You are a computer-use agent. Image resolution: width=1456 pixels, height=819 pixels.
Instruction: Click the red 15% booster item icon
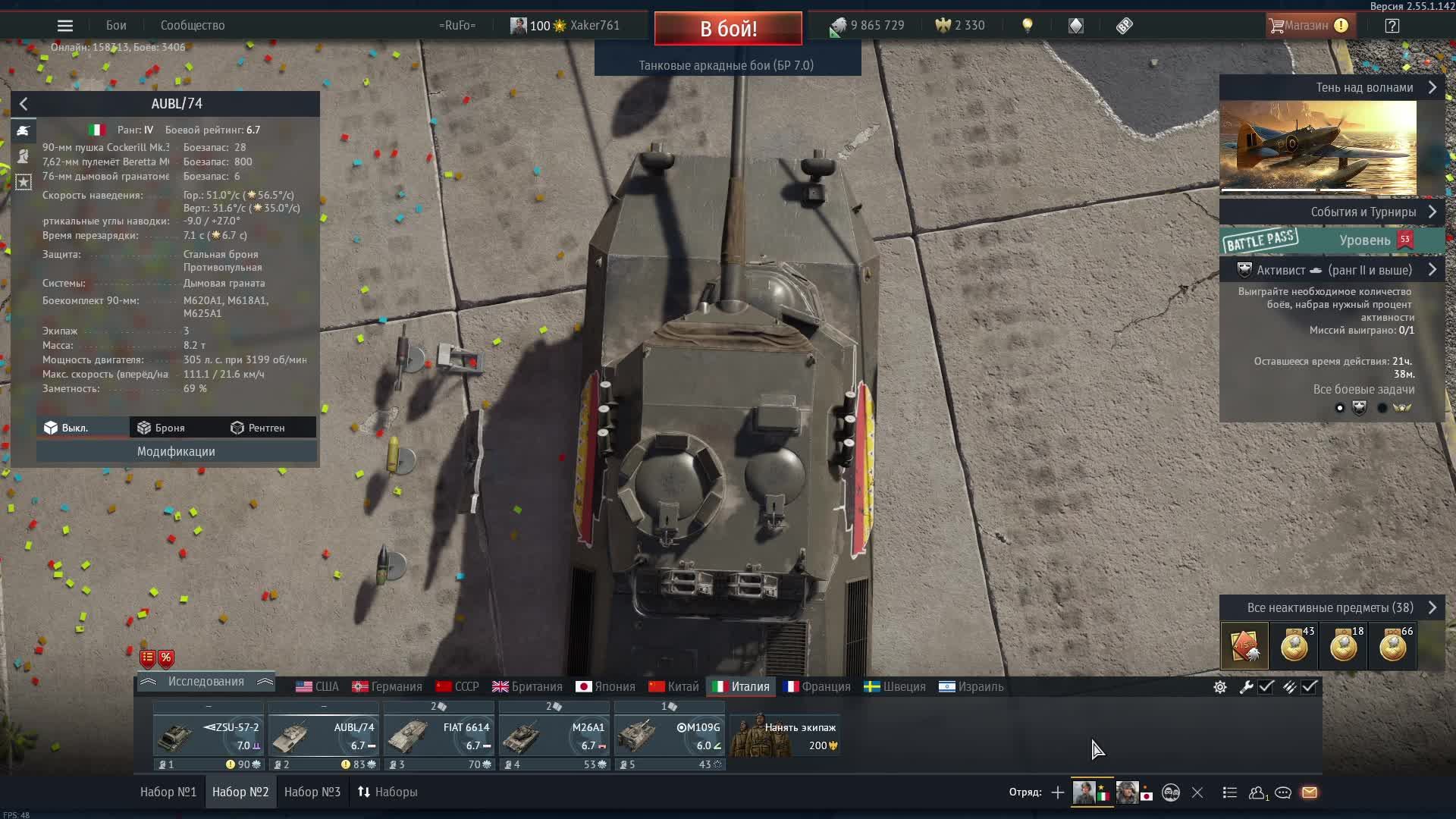pos(1244,646)
